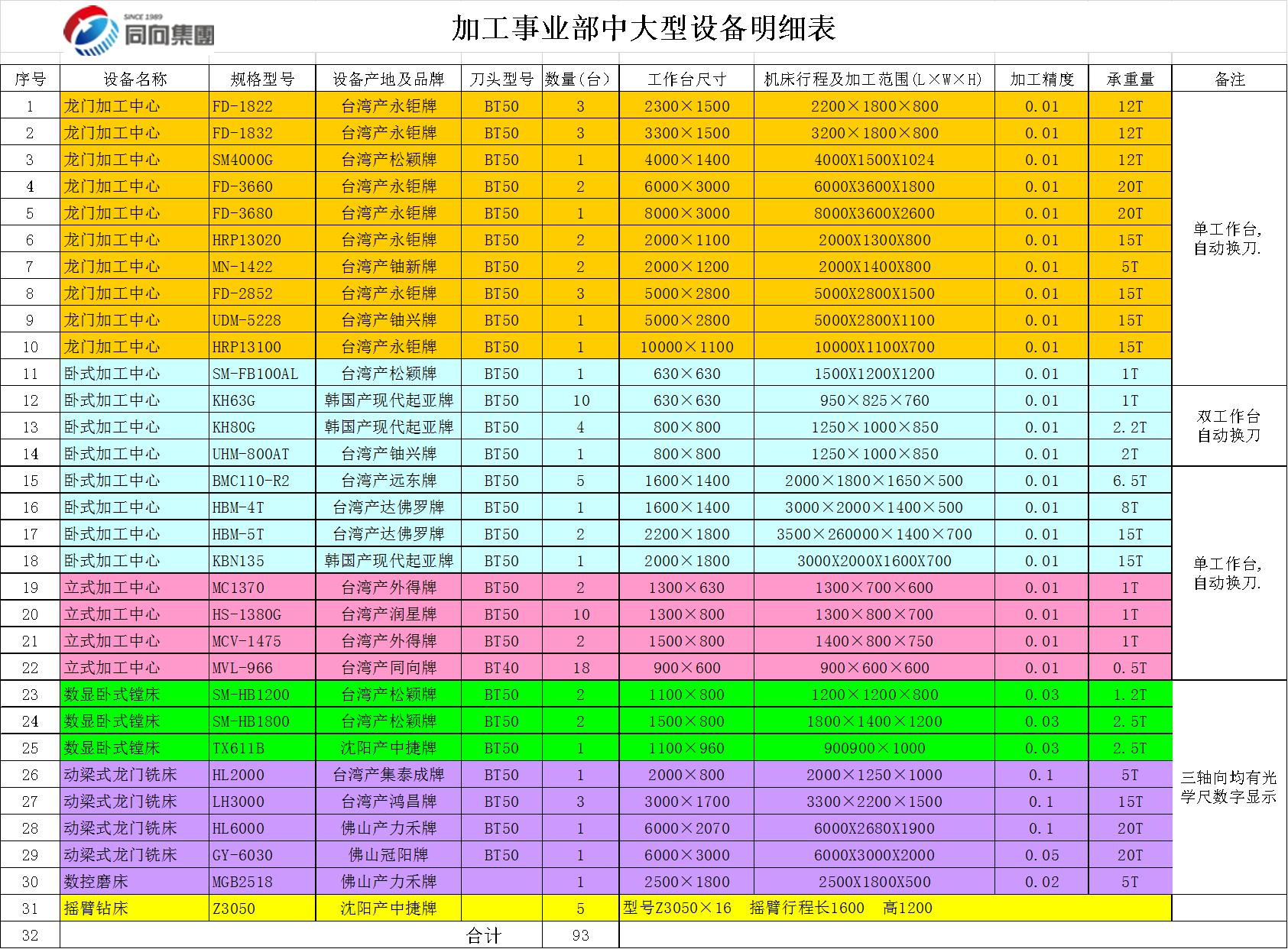1288x949 pixels.
Task: Select the 机床行程及加工范围 column header
Action: pos(874,79)
